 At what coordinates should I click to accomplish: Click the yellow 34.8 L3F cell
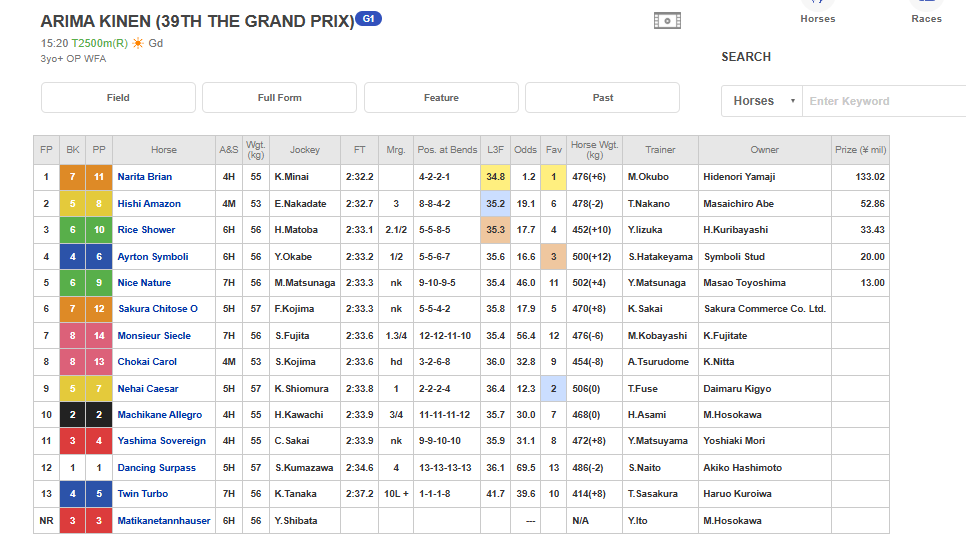tap(495, 177)
